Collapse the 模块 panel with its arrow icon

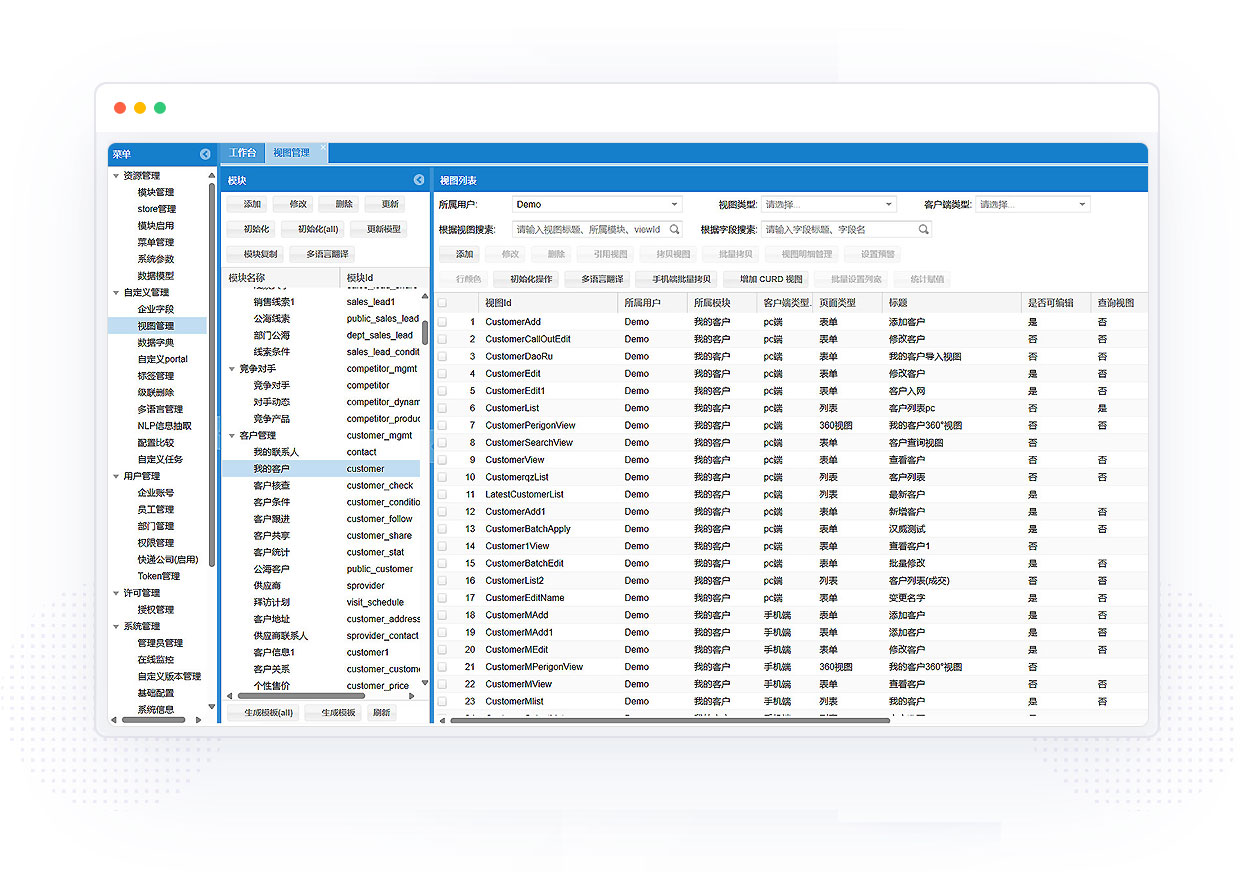point(419,180)
